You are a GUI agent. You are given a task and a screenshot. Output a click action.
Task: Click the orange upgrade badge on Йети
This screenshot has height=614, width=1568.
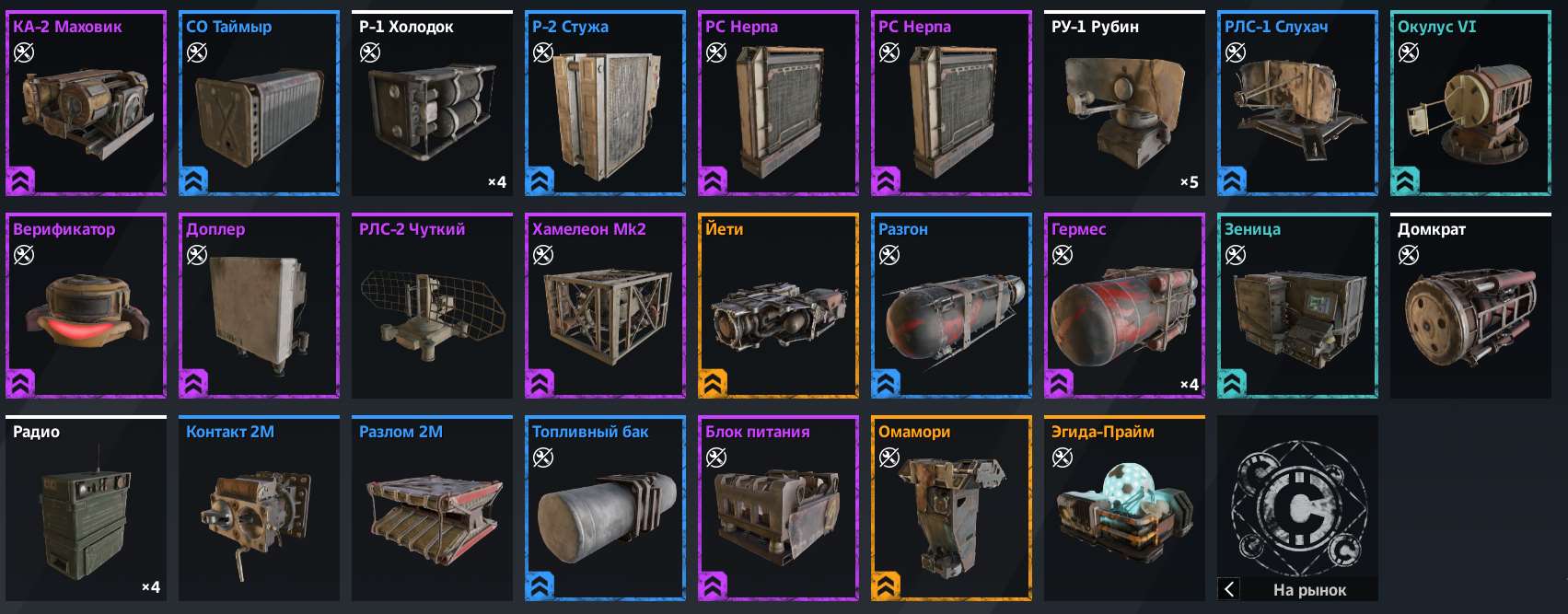point(714,383)
